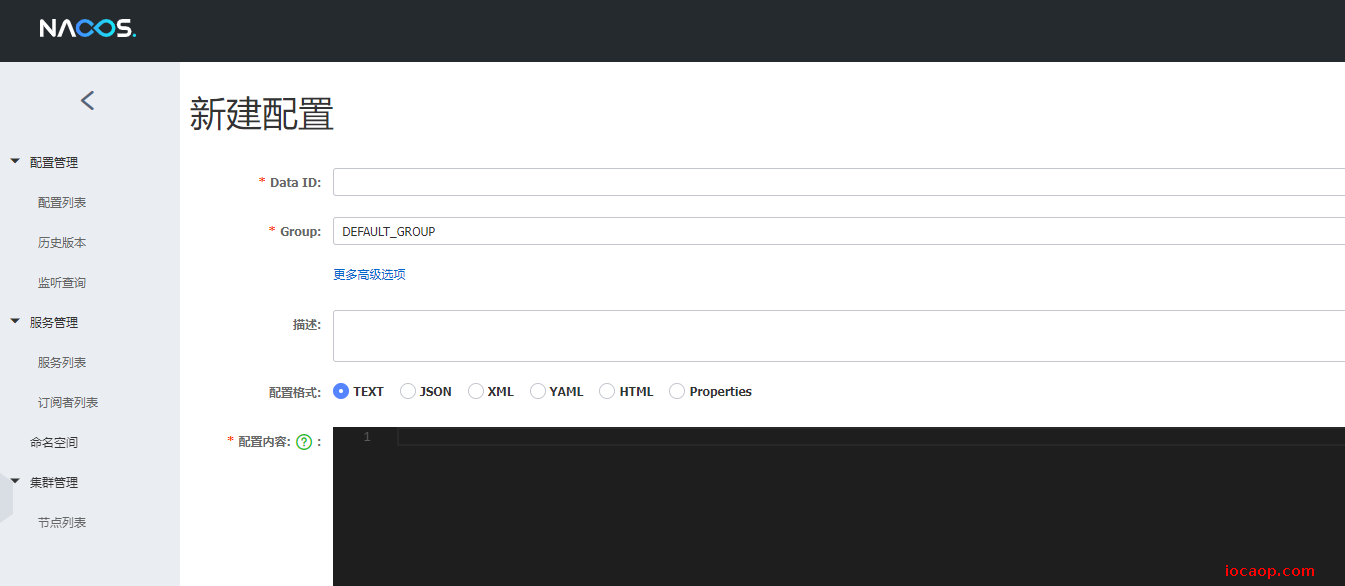Pick the XML format radio button

476,391
